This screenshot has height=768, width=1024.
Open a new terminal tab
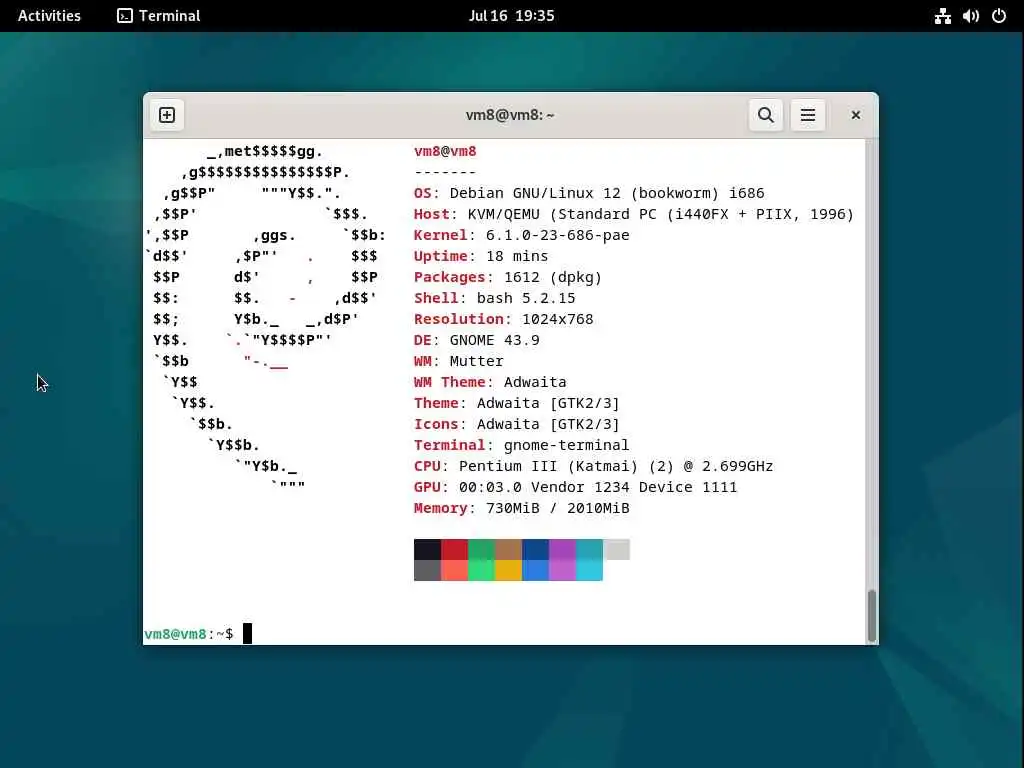click(167, 115)
